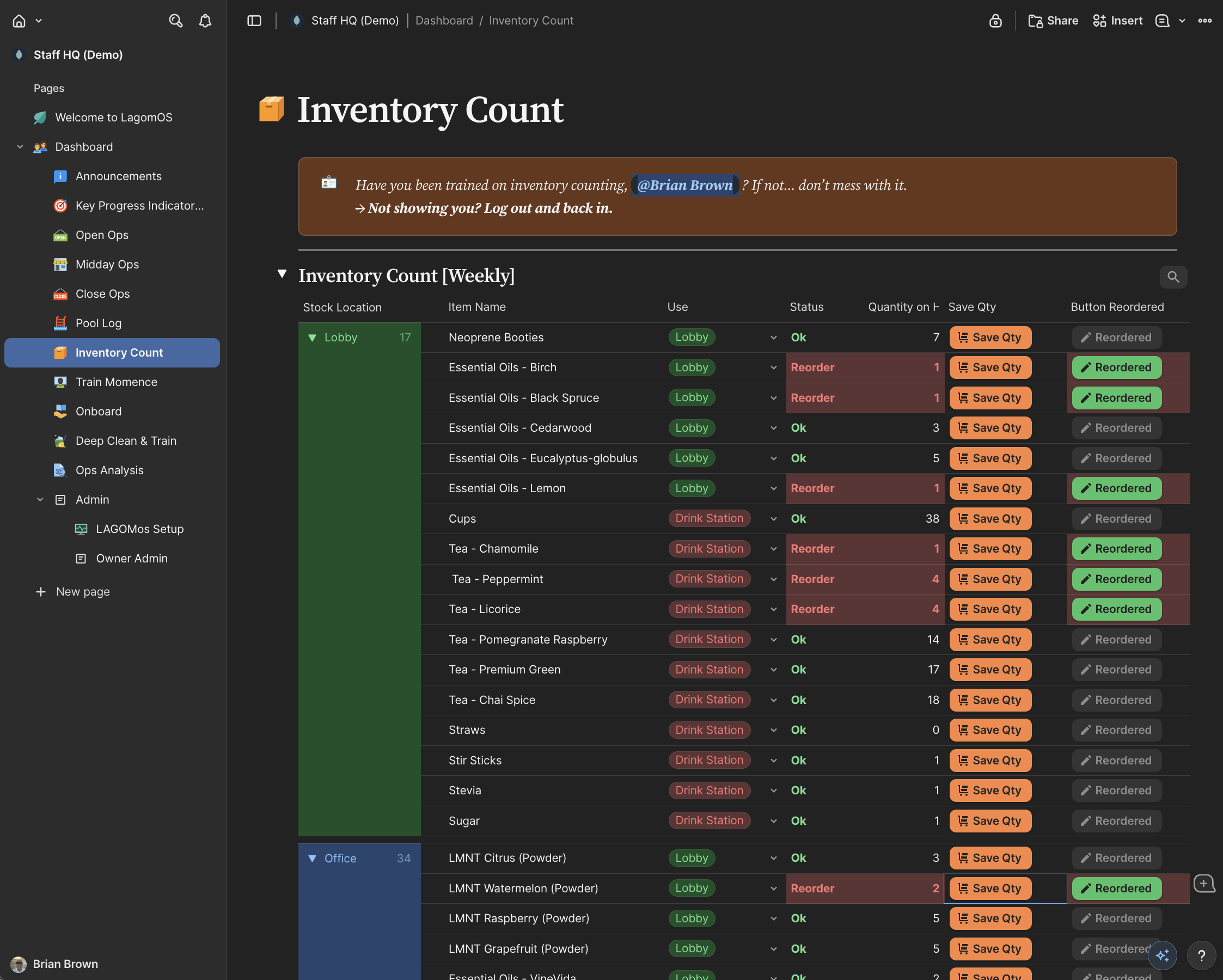The height and width of the screenshot is (980, 1223).
Task: Open Use dropdown for LMNT Watermelon (Powder)
Action: (774, 889)
